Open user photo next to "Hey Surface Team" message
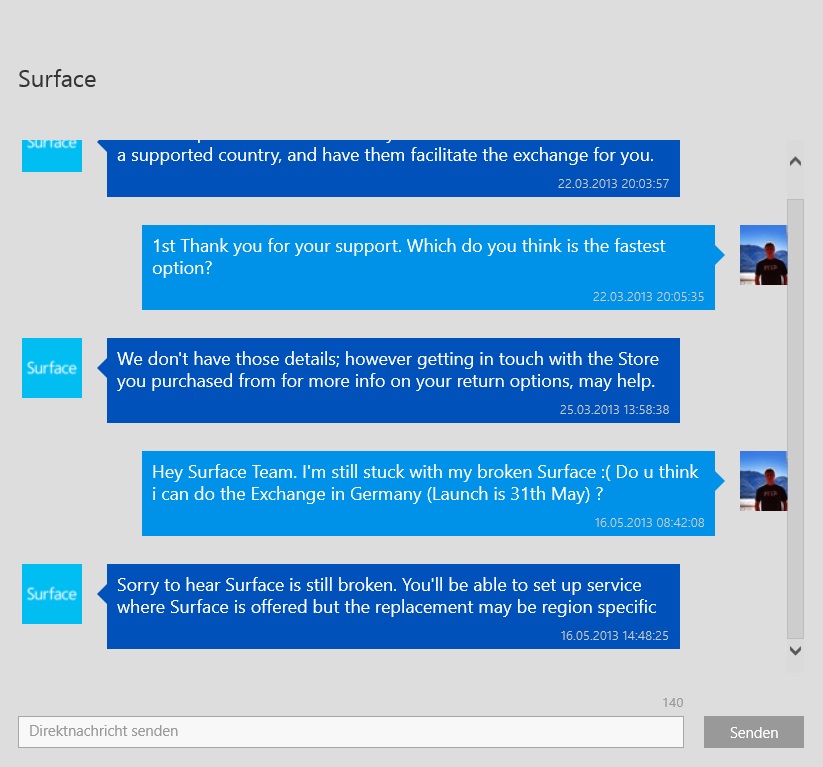 (762, 481)
